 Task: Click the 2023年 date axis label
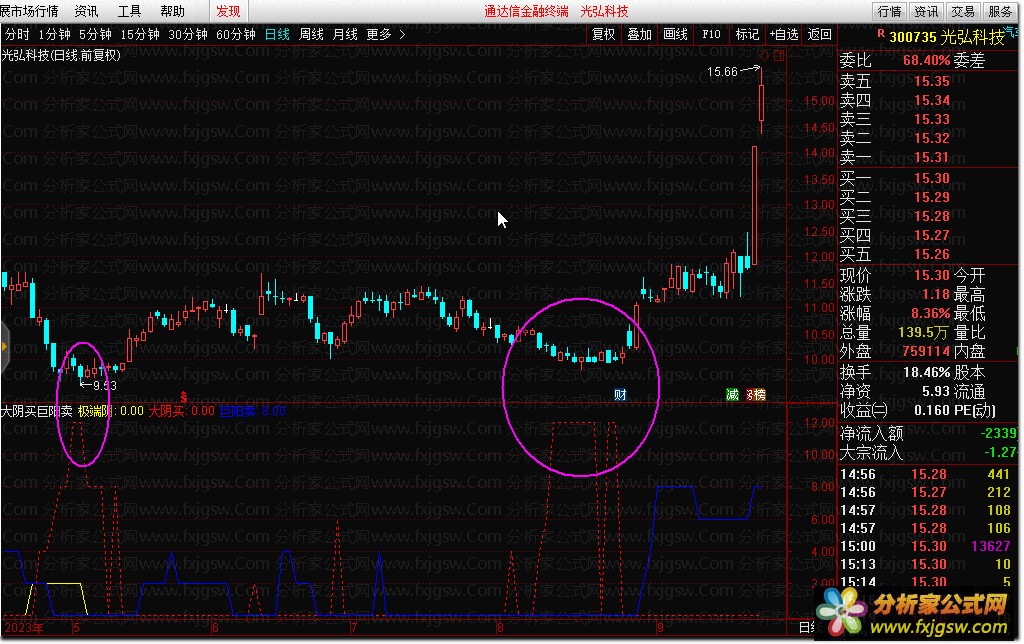24,628
